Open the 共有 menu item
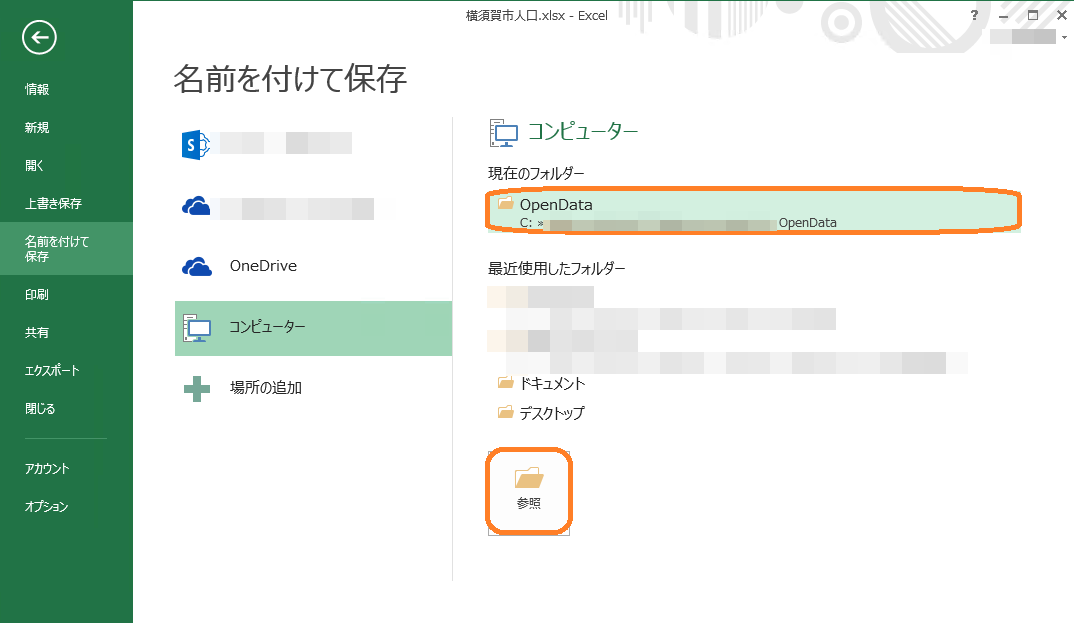The height and width of the screenshot is (623, 1074). point(37,333)
